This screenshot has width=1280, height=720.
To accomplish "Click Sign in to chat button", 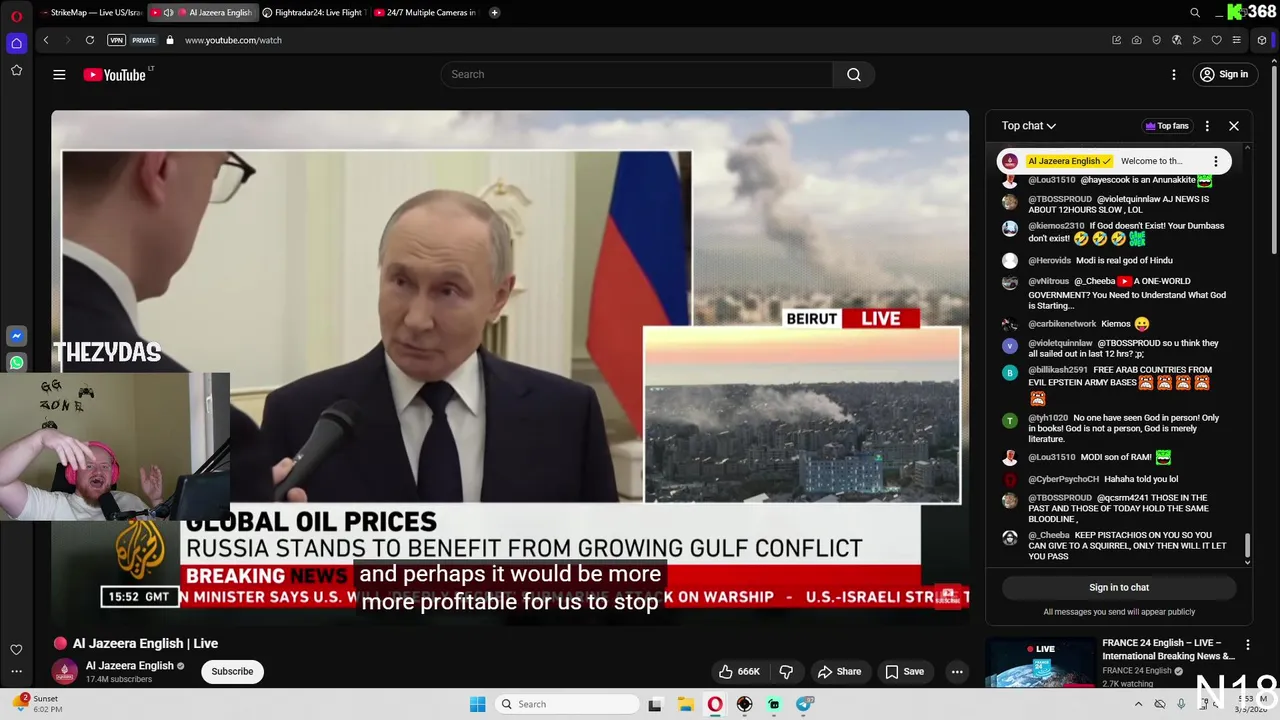I will click(1119, 587).
